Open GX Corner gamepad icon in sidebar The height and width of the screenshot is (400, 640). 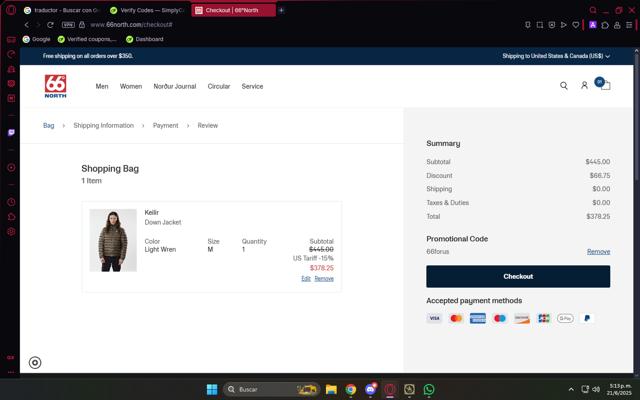click(11, 40)
